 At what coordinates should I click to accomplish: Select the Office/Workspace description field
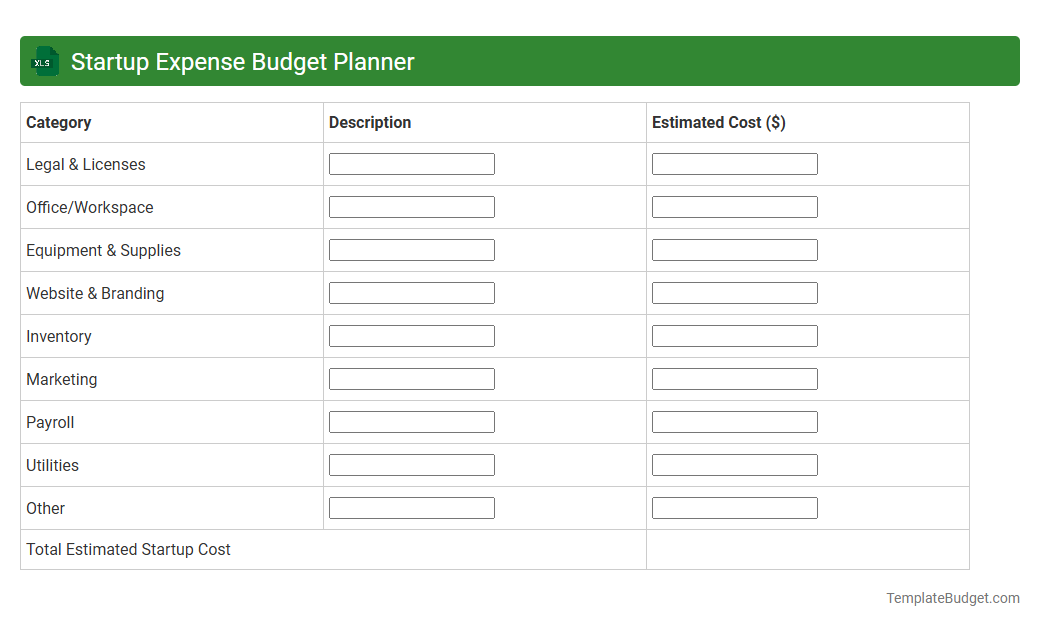click(411, 206)
